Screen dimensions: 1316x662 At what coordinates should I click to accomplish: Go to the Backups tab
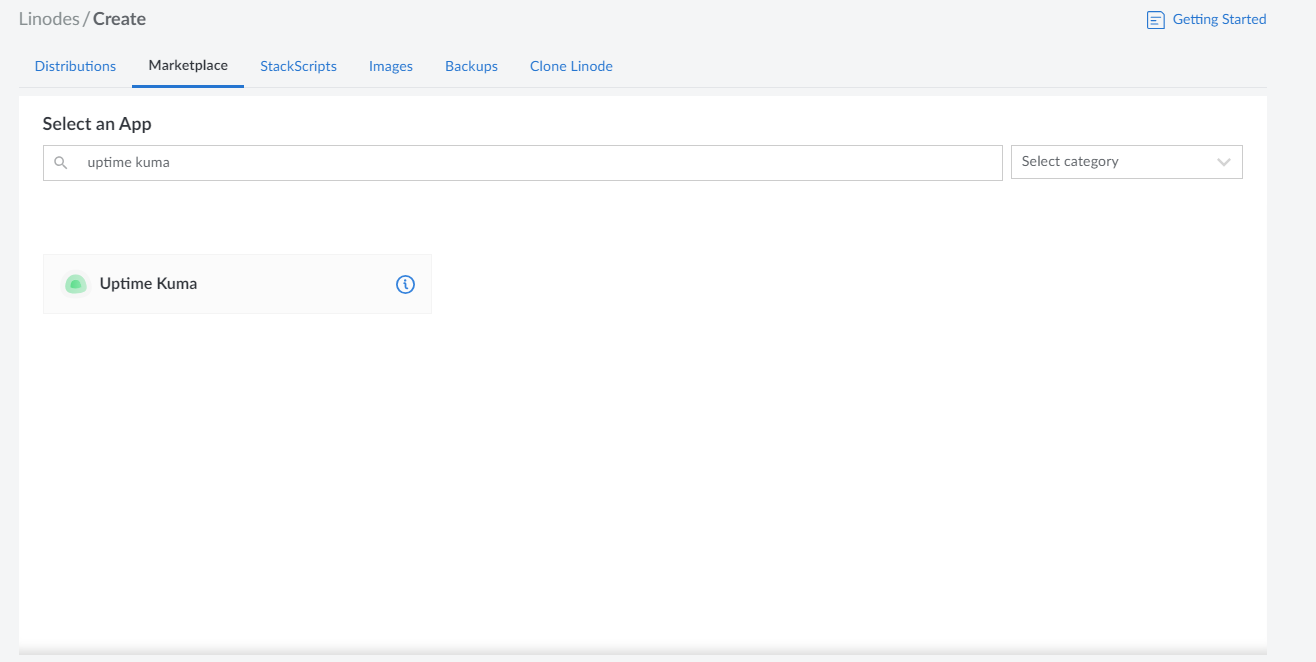471,66
